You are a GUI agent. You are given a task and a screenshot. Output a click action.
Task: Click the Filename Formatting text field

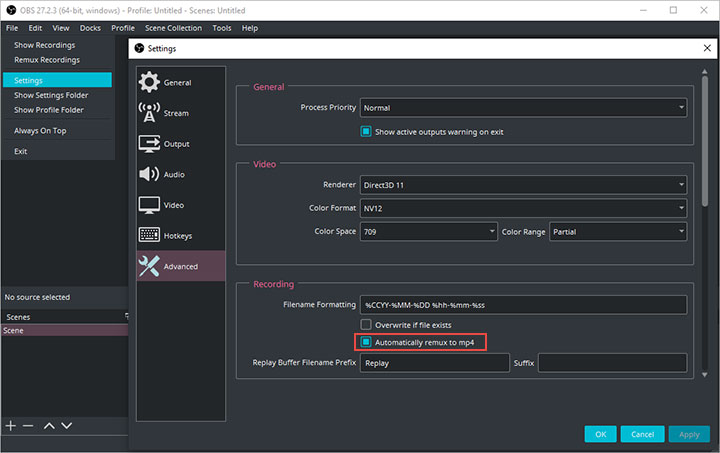523,305
